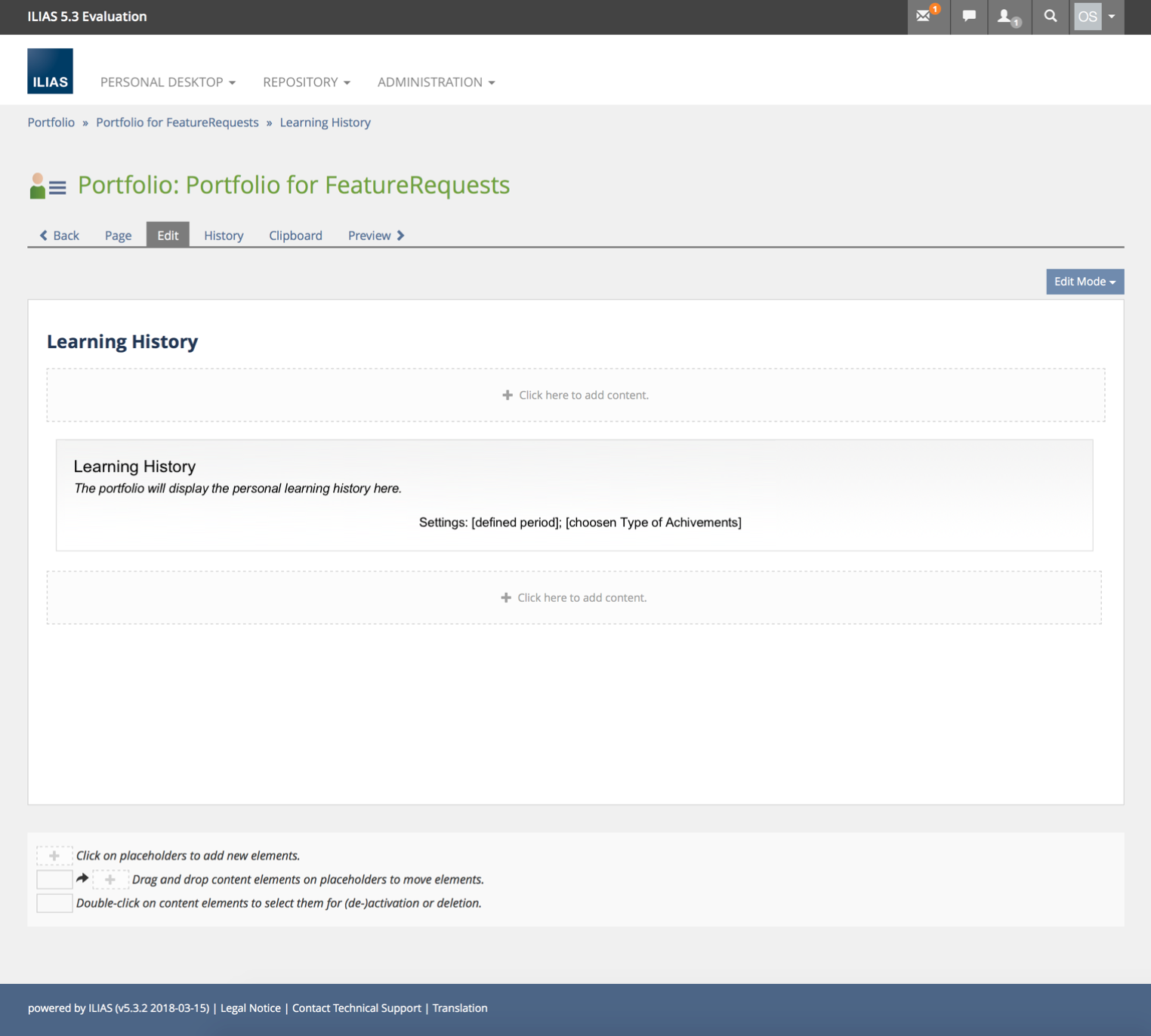Select the Learning History content block
The image size is (1151, 1036).
[574, 495]
